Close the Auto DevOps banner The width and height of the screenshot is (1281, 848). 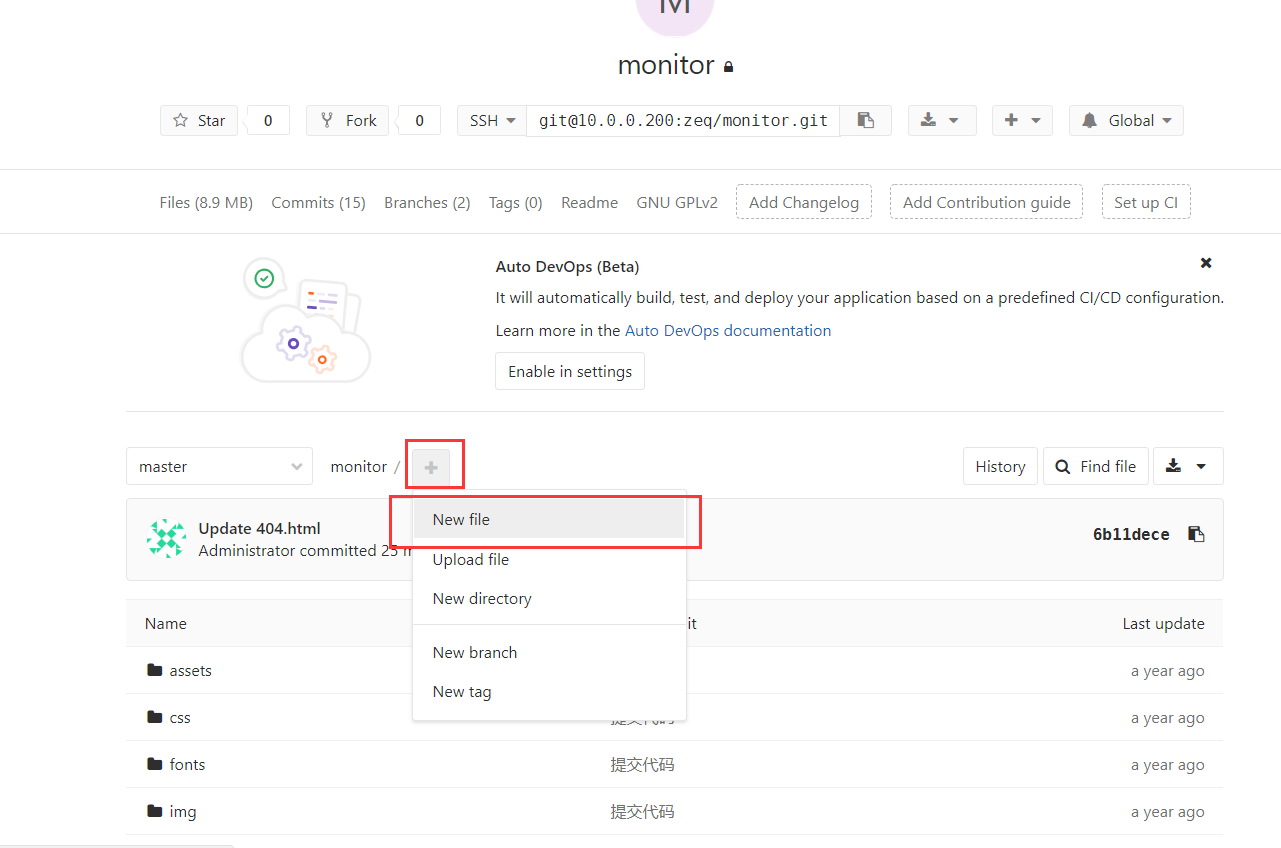[x=1206, y=263]
